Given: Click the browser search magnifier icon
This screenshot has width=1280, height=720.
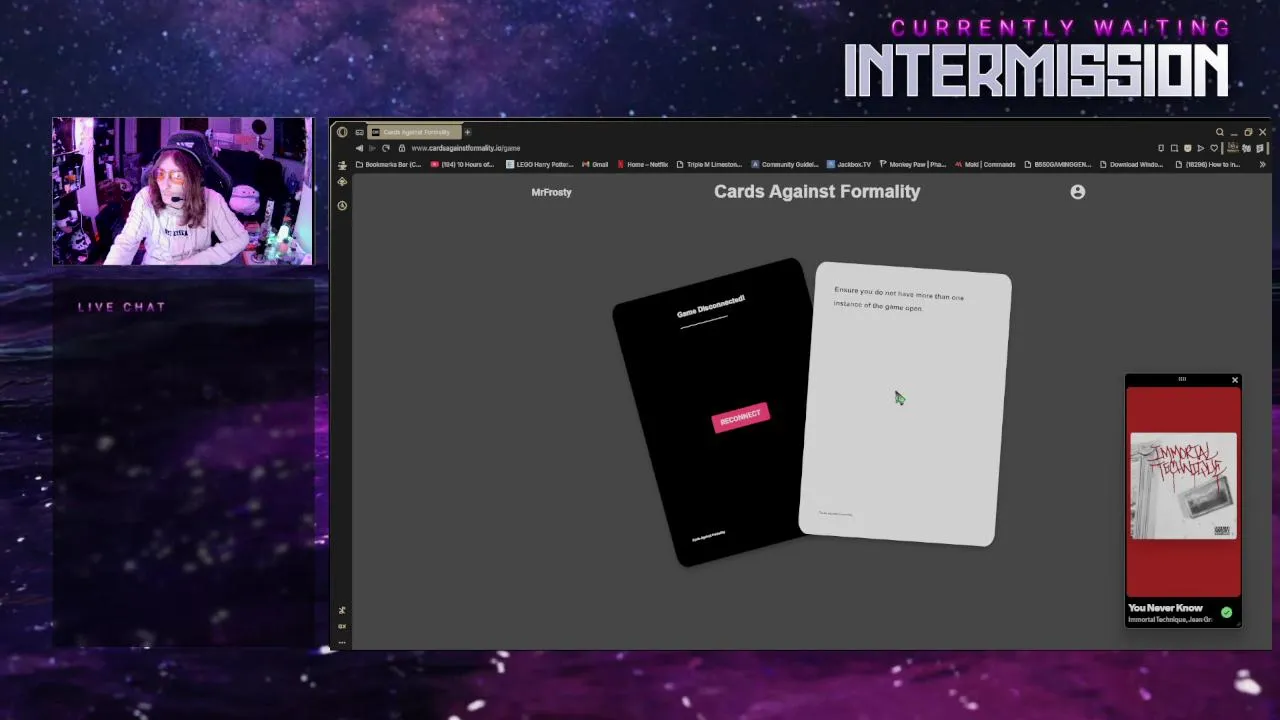Looking at the screenshot, I should click(1220, 132).
